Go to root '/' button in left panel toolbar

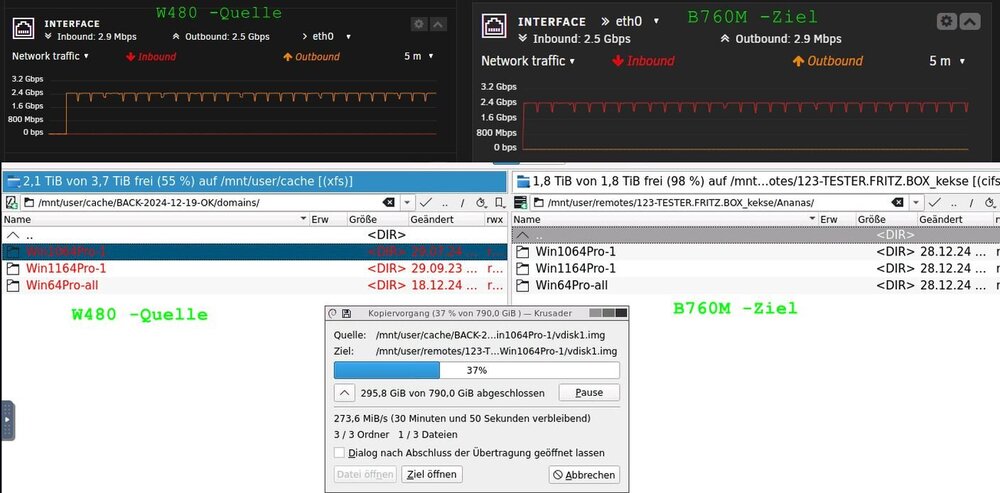[x=462, y=203]
